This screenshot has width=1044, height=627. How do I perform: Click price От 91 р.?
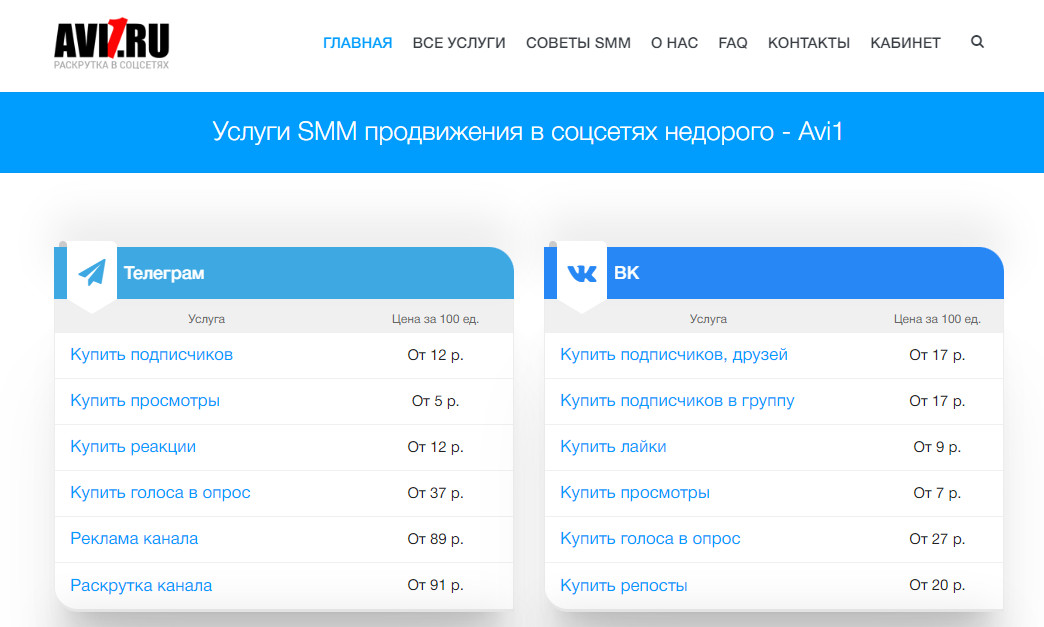tap(435, 585)
